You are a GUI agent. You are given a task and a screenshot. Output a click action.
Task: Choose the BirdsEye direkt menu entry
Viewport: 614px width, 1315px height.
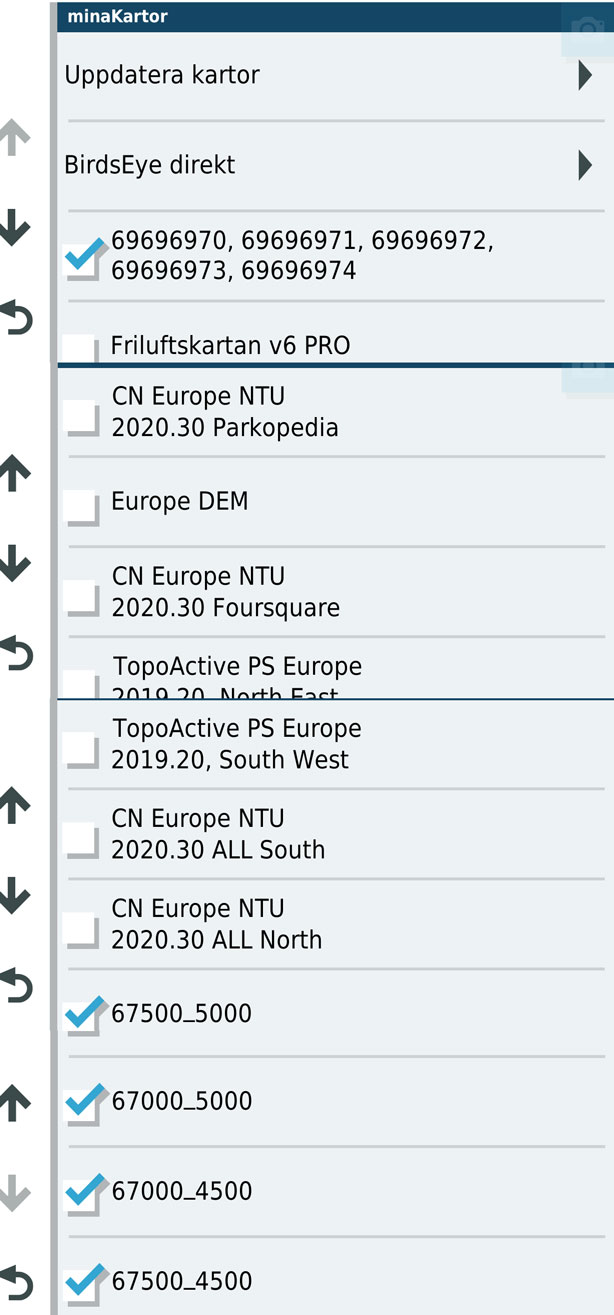[150, 165]
